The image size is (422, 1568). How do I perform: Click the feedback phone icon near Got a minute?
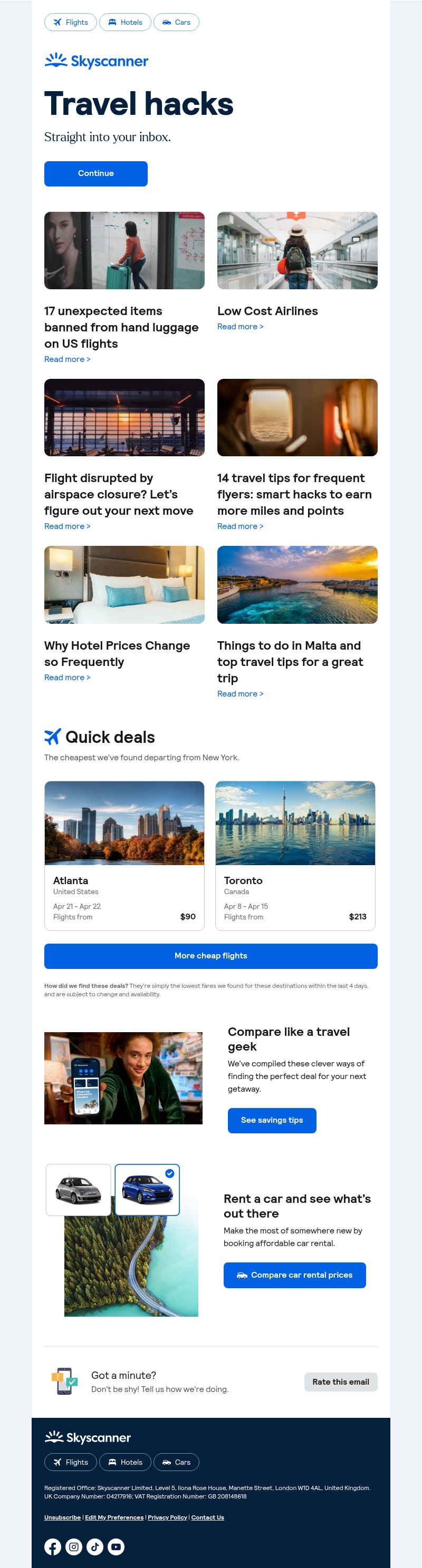point(64,1381)
